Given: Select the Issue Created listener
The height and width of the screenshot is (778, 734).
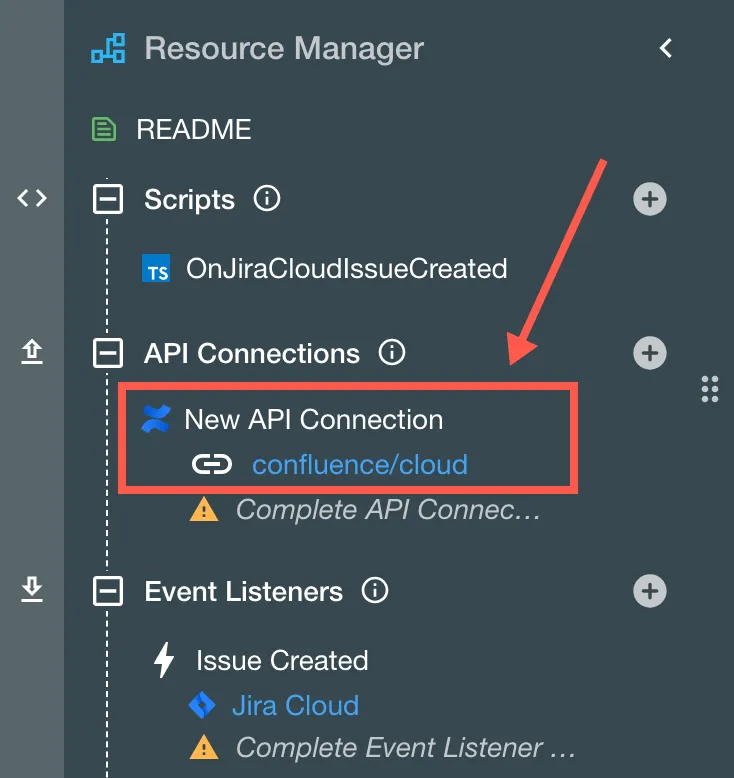Looking at the screenshot, I should 282,661.
